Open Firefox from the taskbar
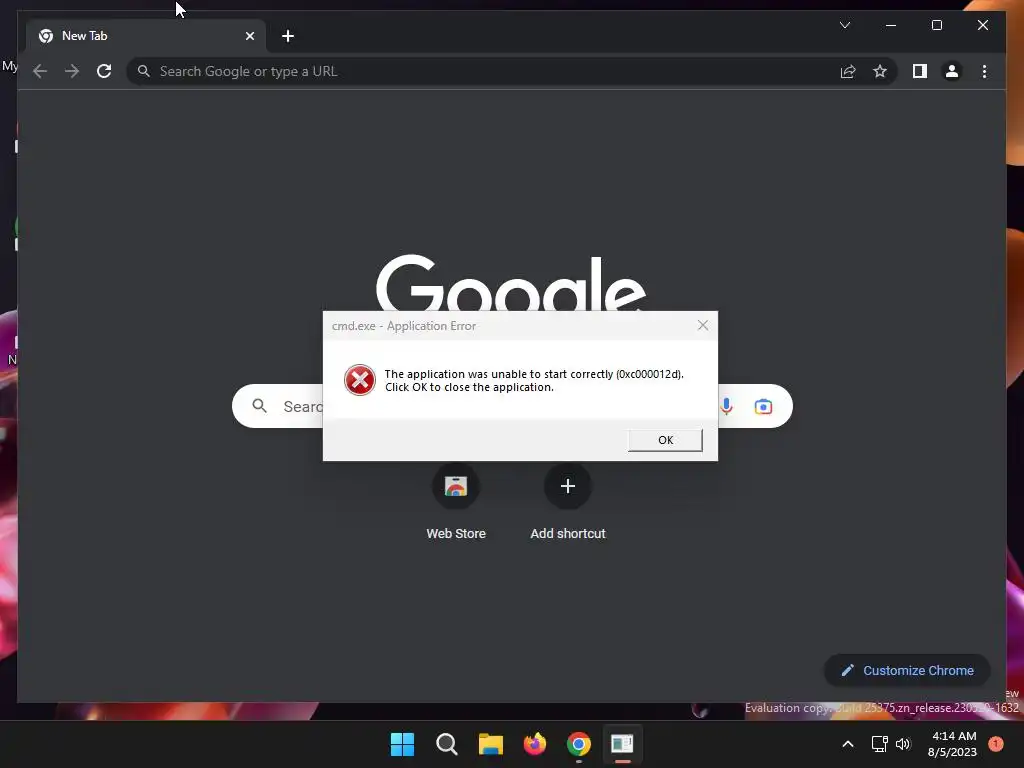The width and height of the screenshot is (1024, 768). point(535,744)
